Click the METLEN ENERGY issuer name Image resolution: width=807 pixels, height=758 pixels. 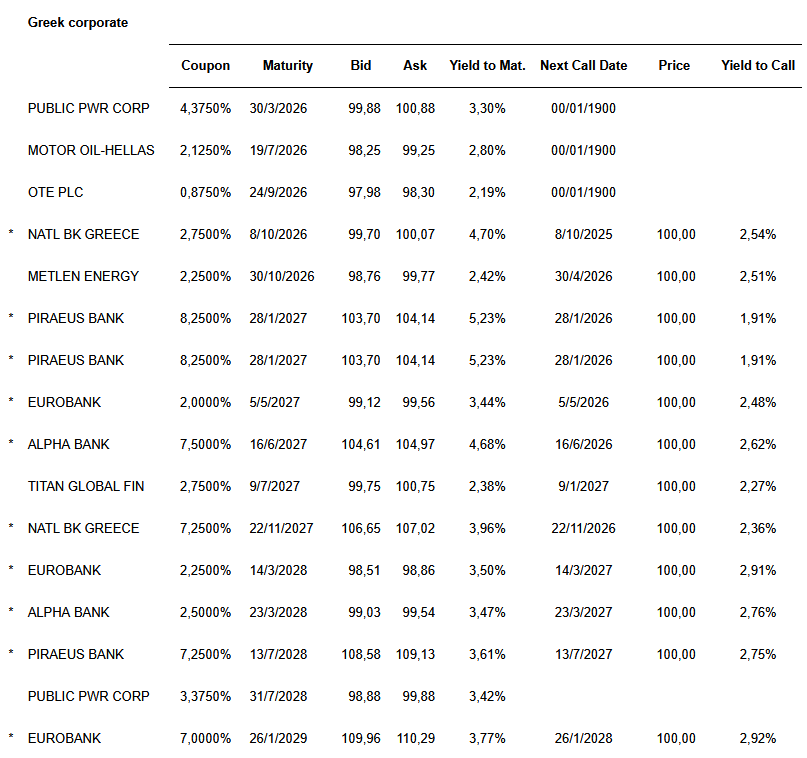(x=83, y=276)
